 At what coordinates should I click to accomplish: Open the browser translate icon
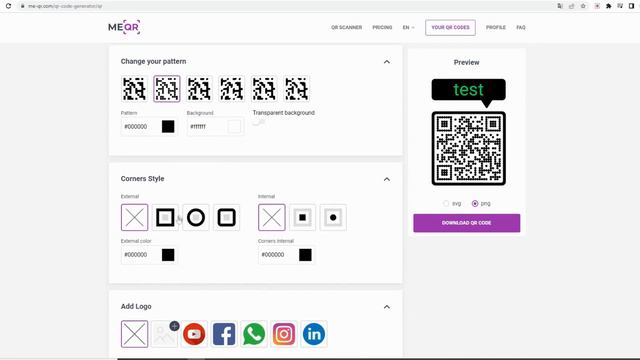click(x=560, y=6)
